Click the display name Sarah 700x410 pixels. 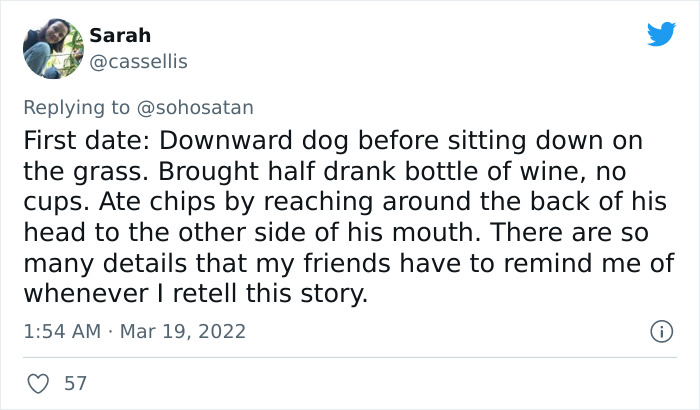(x=120, y=35)
